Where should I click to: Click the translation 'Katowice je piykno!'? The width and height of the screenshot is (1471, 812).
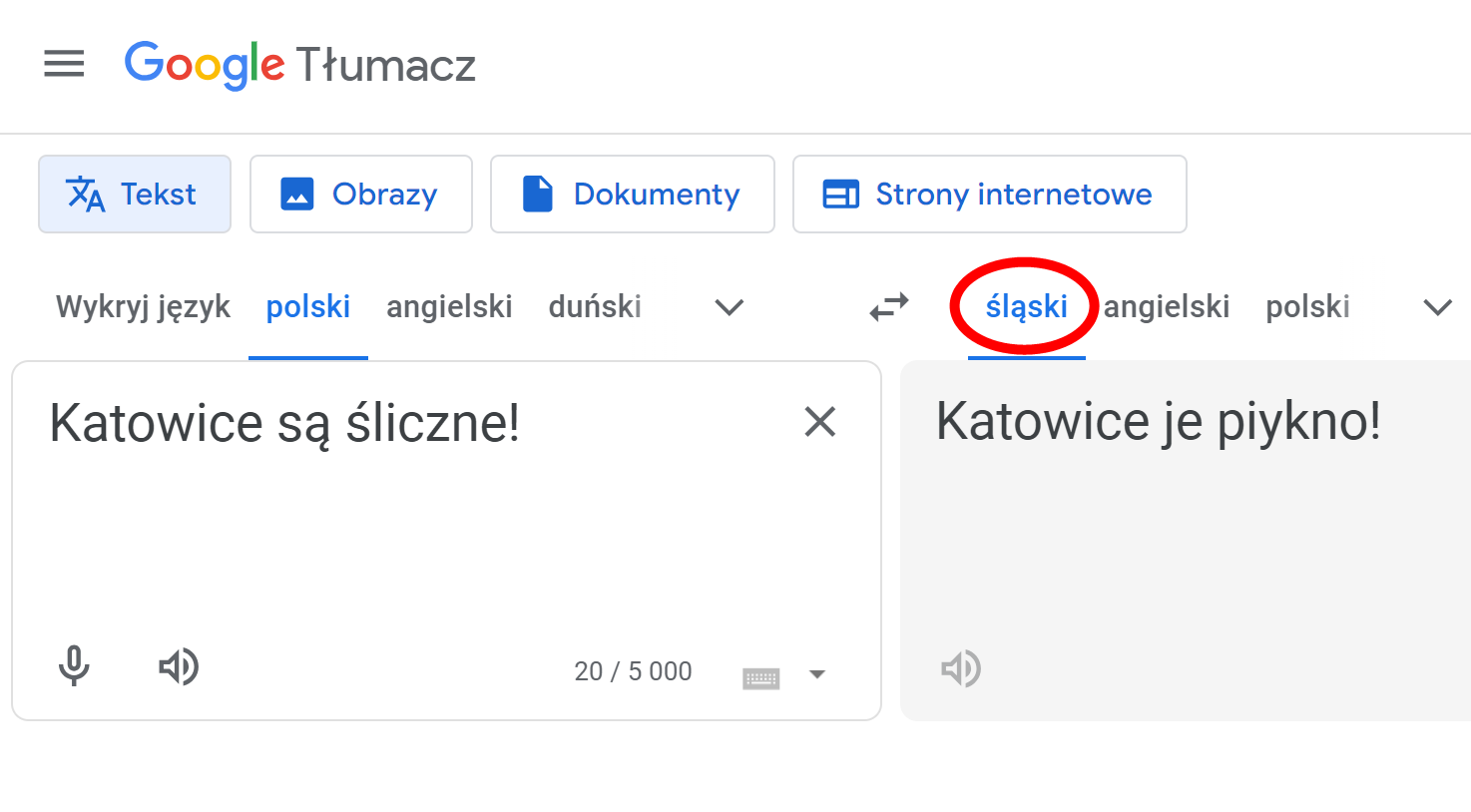pos(1159,421)
